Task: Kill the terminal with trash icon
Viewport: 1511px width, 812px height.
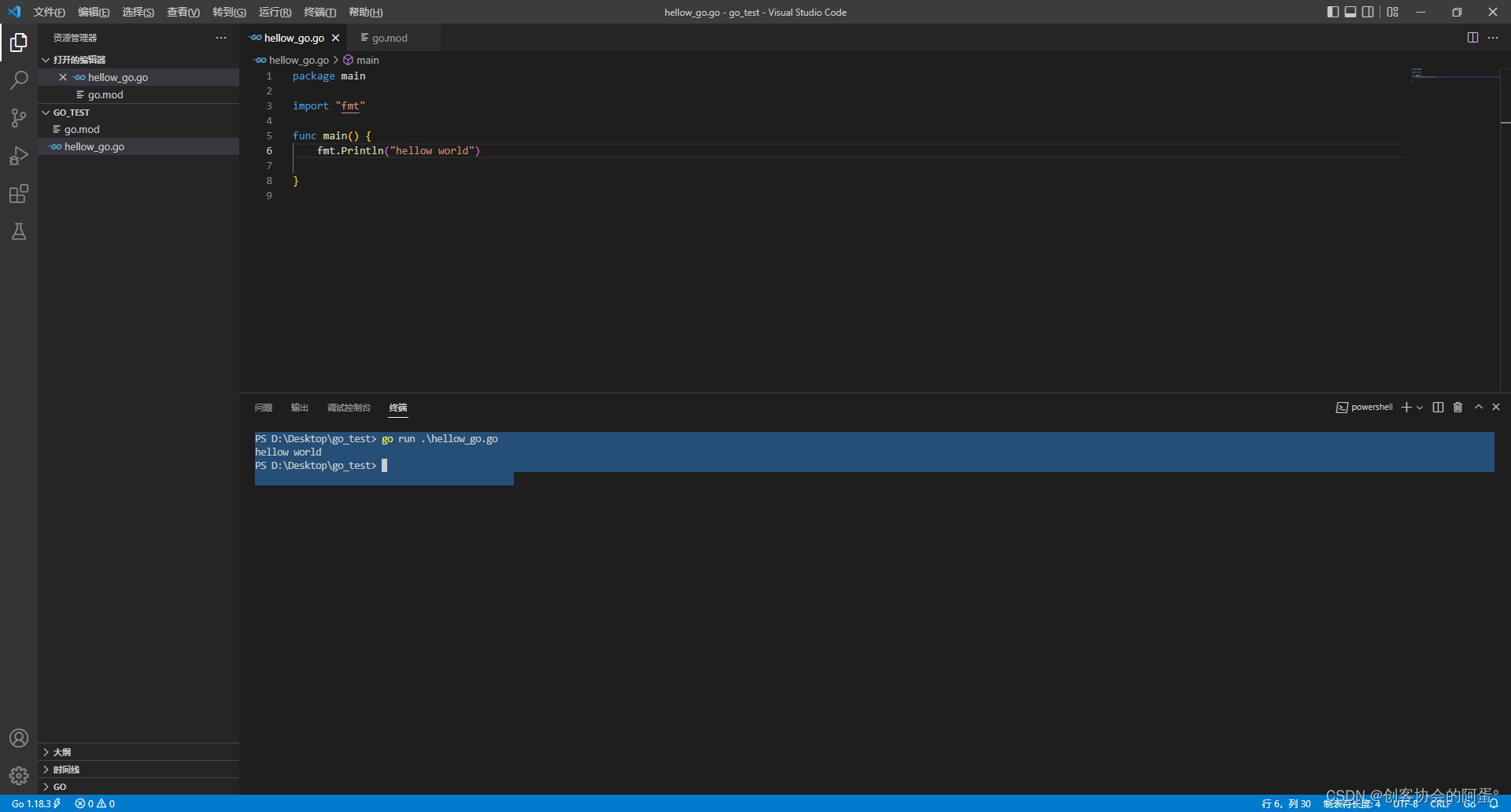Action: click(1457, 407)
